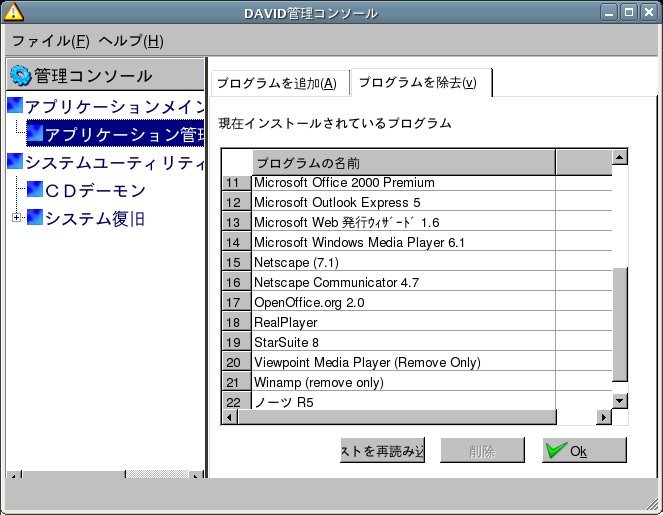Open the ヘルプ(H) menu
The image size is (663, 515).
131,41
